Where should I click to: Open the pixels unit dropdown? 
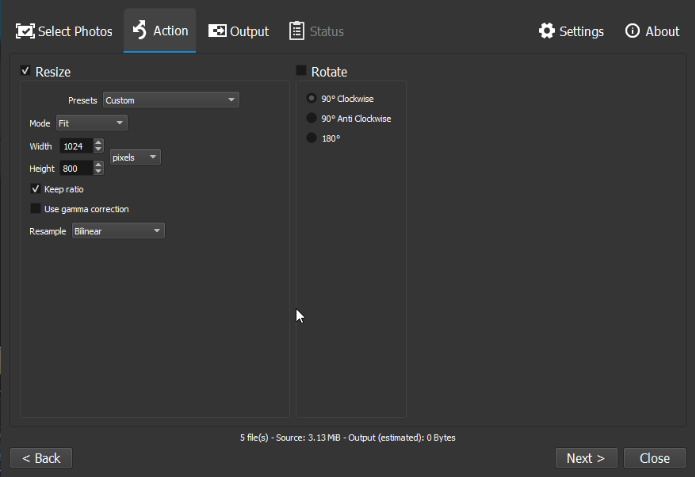pyautogui.click(x=135, y=157)
